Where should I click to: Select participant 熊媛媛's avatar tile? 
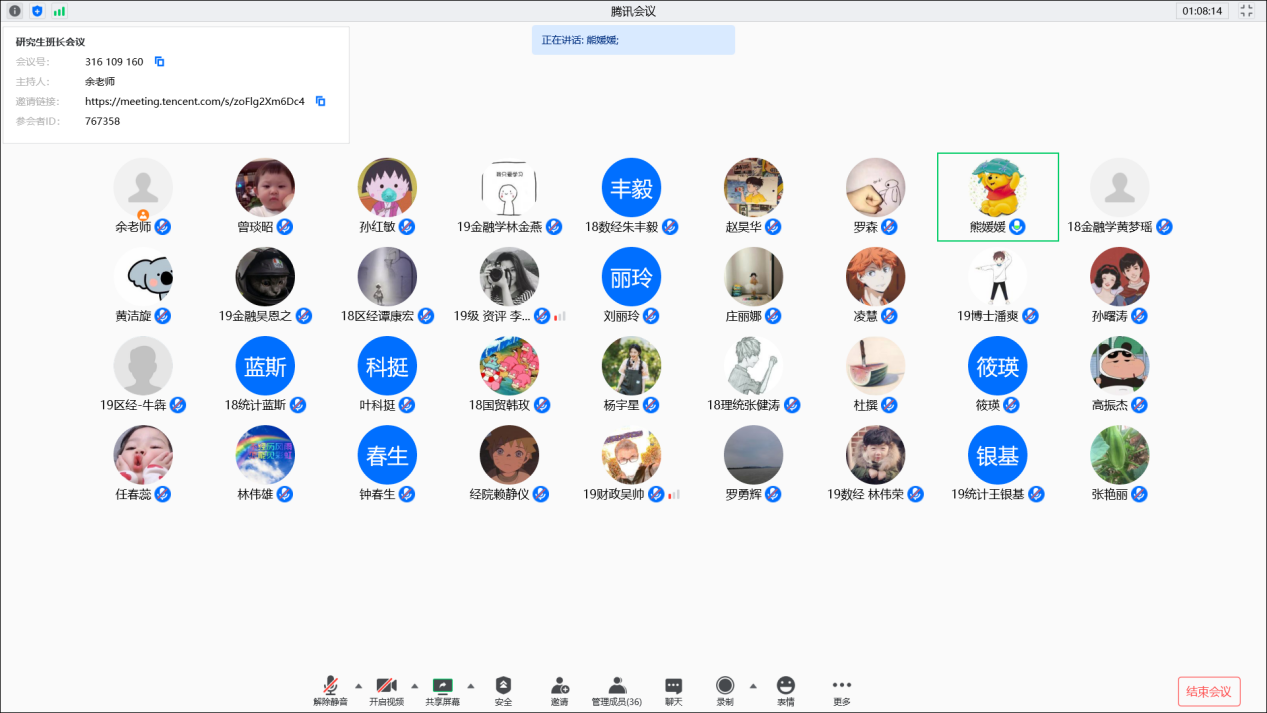click(997, 189)
